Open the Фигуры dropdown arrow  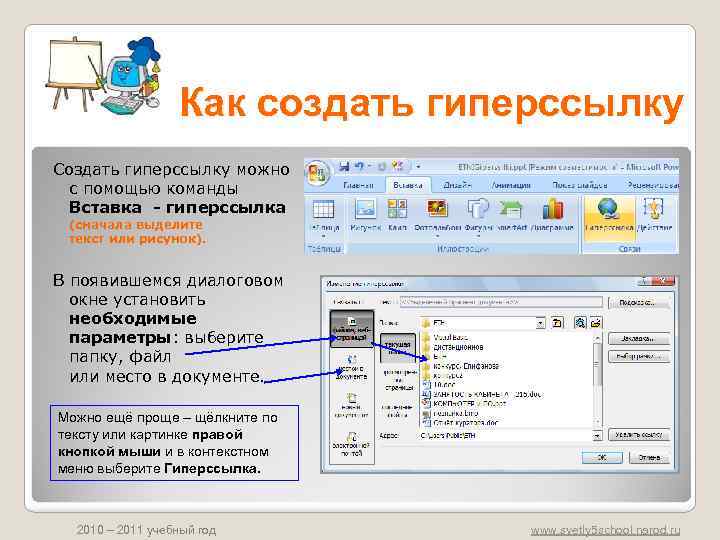[478, 236]
